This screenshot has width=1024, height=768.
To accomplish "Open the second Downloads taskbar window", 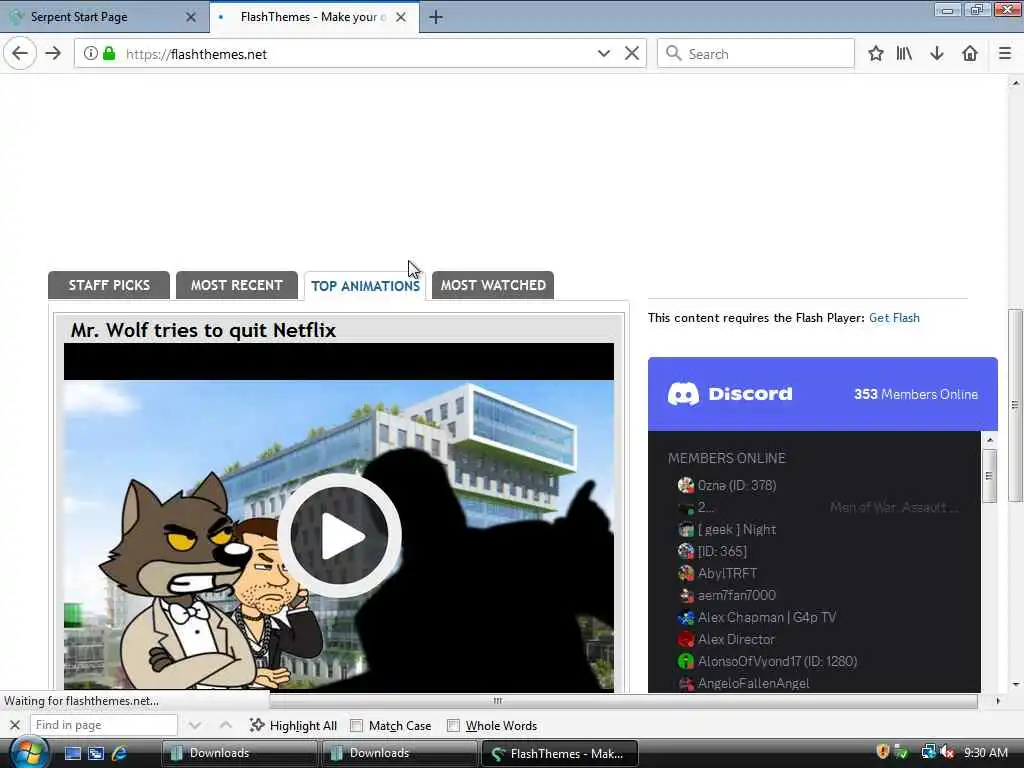I will (x=399, y=753).
